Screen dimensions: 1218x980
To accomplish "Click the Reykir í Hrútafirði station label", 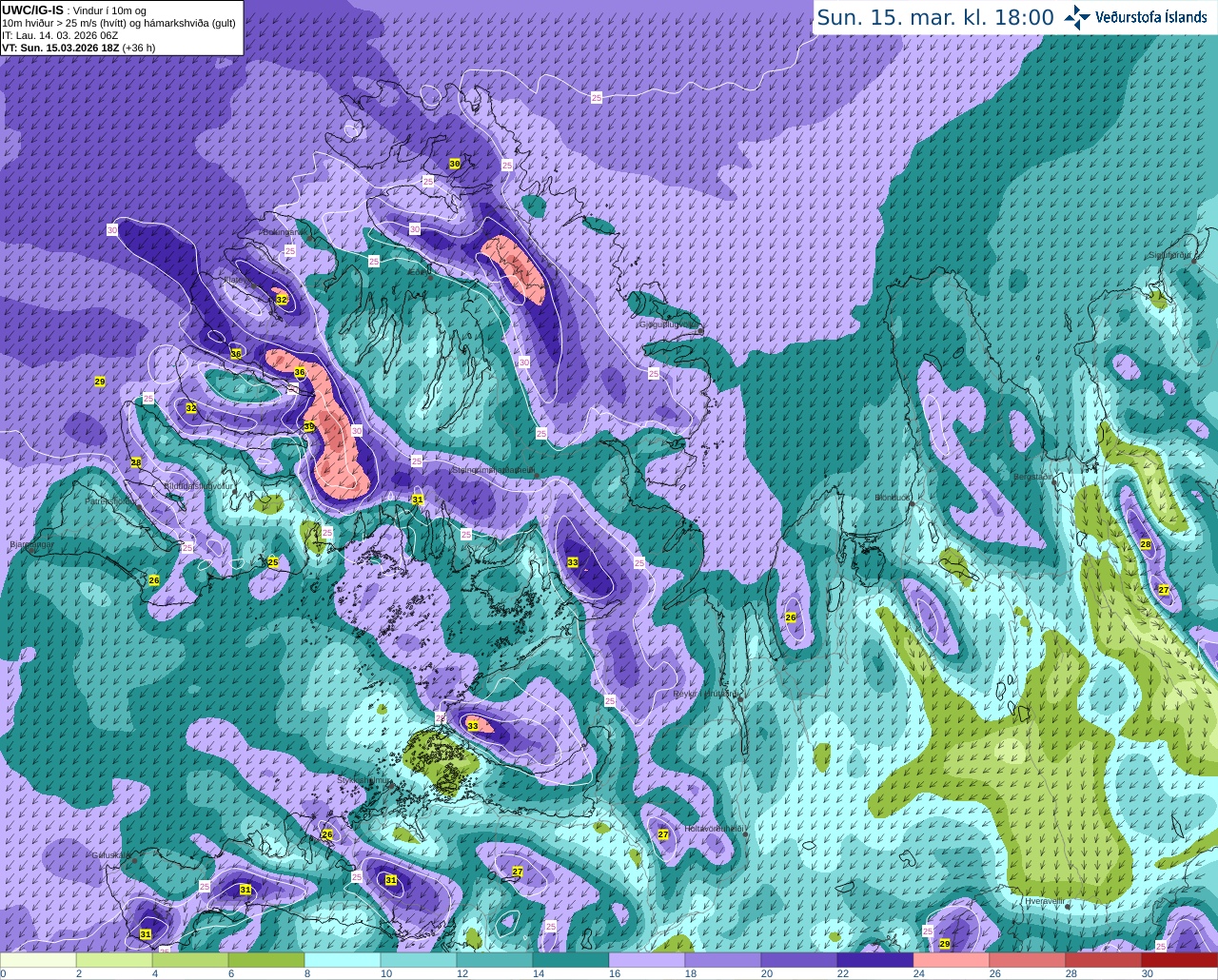I will [706, 694].
